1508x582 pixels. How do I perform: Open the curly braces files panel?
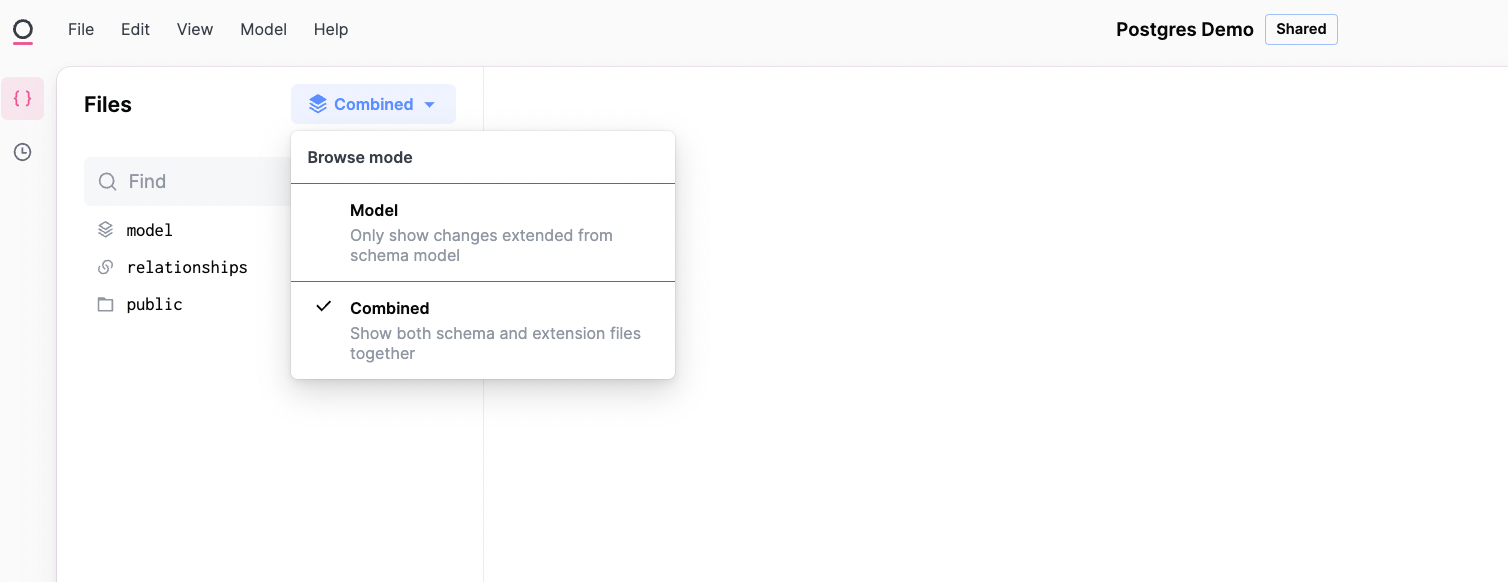click(23, 99)
